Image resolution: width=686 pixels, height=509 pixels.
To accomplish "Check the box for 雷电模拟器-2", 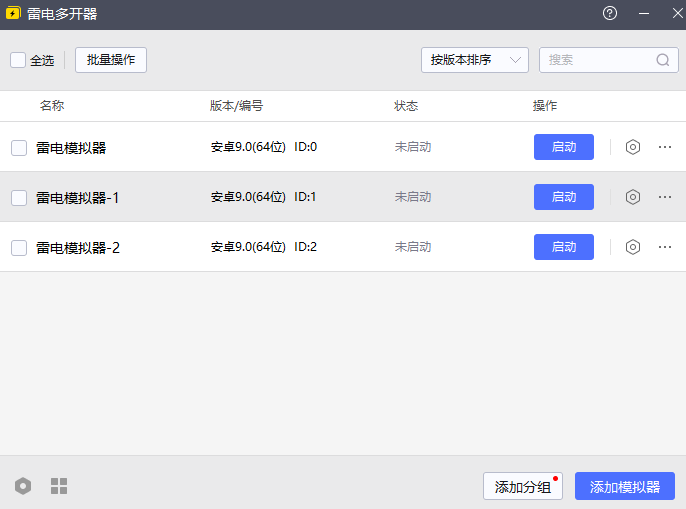I will [19, 248].
